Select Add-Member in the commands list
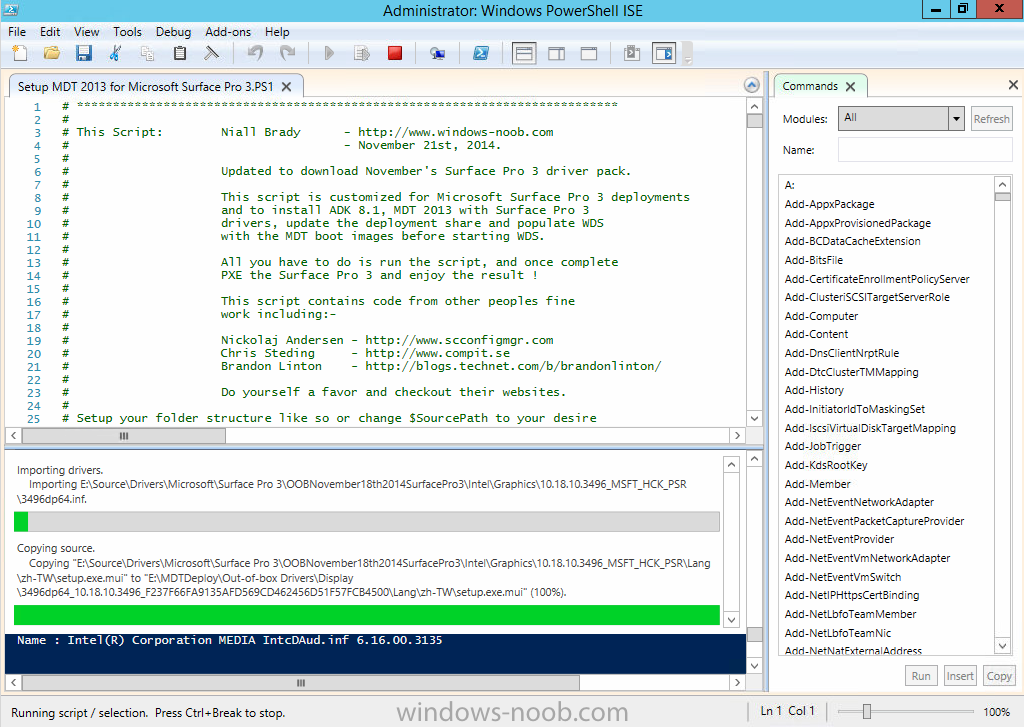1024x727 pixels. (x=818, y=484)
